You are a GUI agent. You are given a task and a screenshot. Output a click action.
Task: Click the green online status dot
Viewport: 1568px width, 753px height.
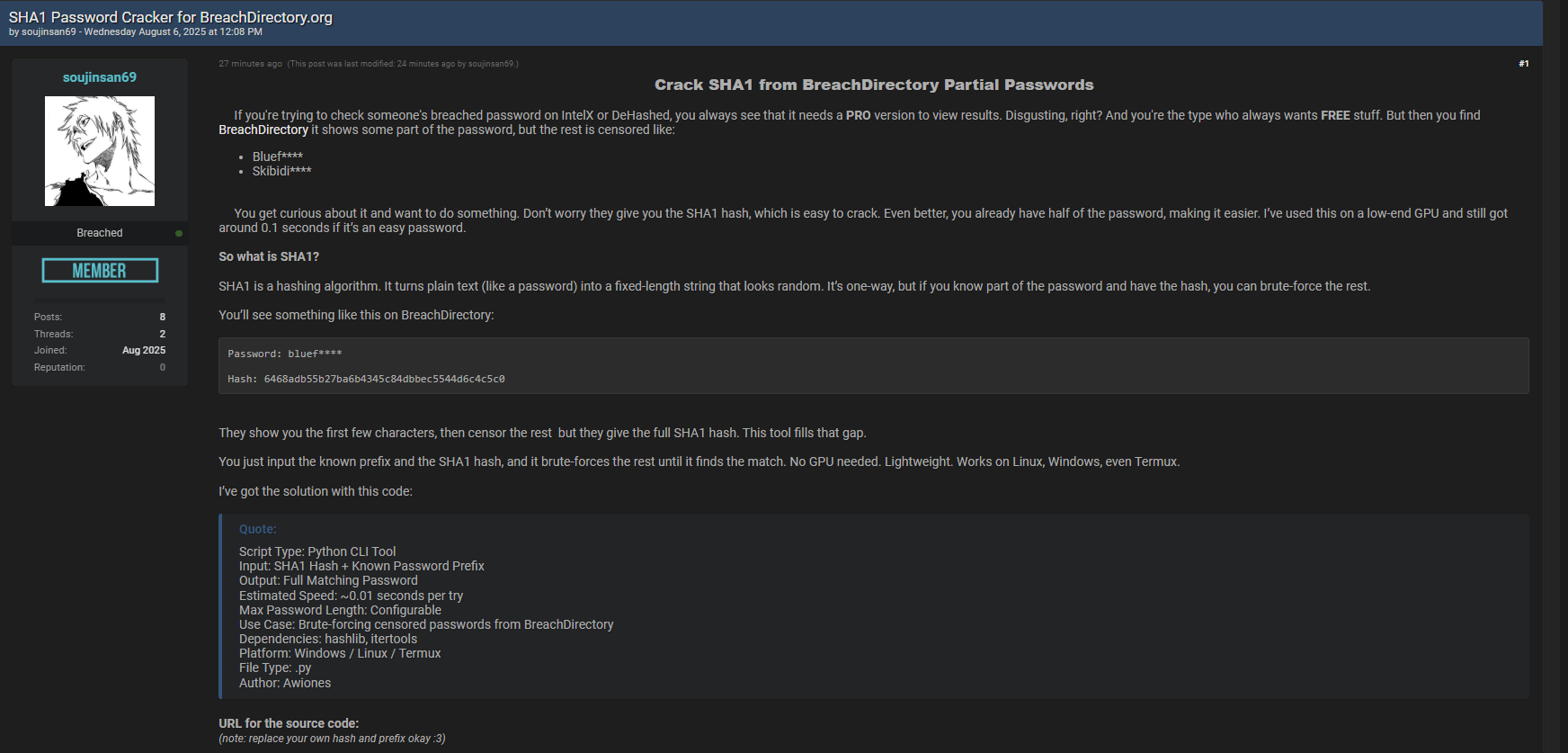coord(179,233)
